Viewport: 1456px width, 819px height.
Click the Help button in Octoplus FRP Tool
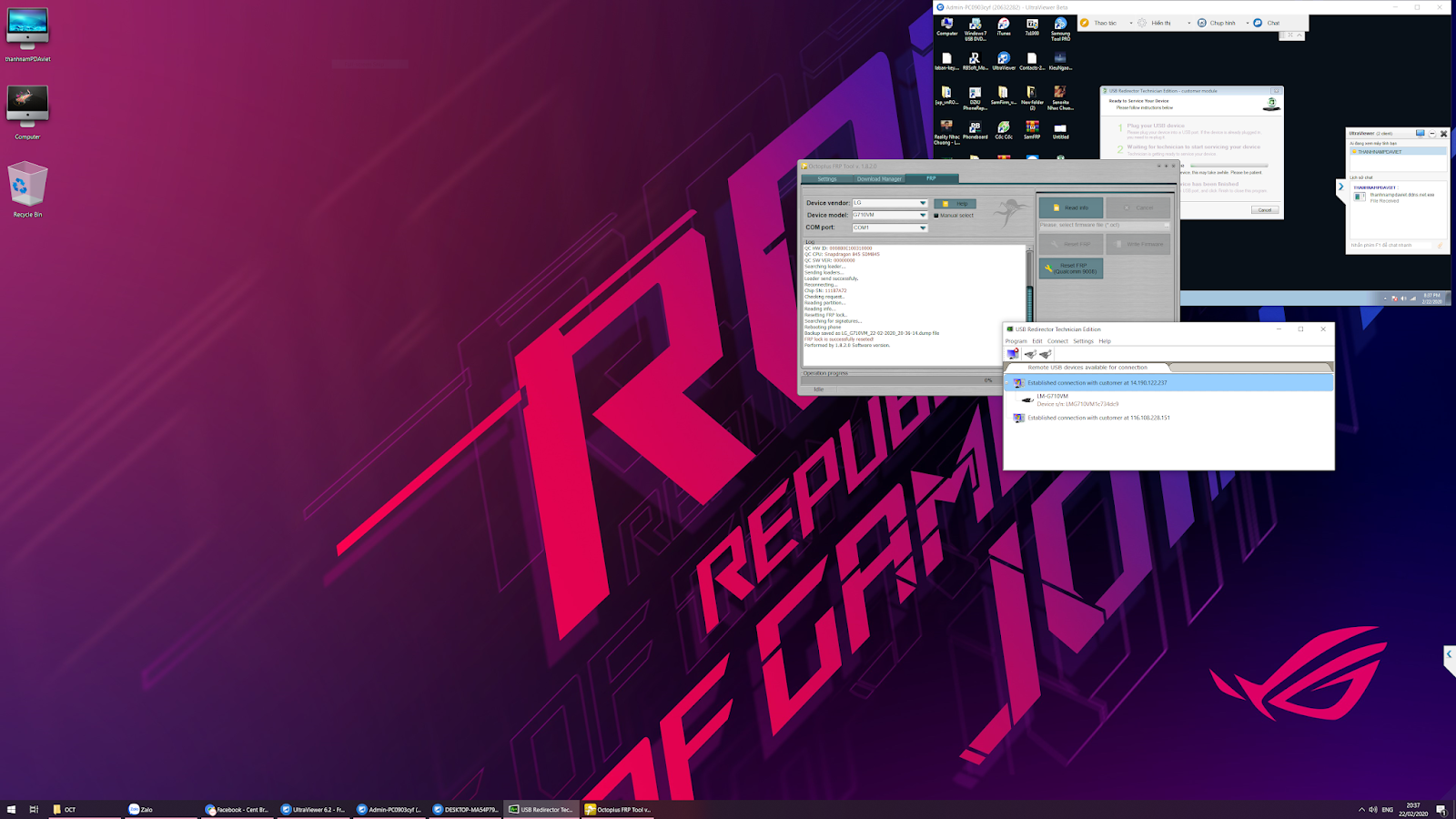955,204
